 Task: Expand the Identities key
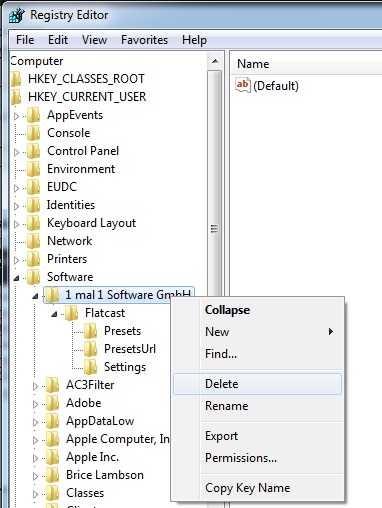[x=16, y=206]
